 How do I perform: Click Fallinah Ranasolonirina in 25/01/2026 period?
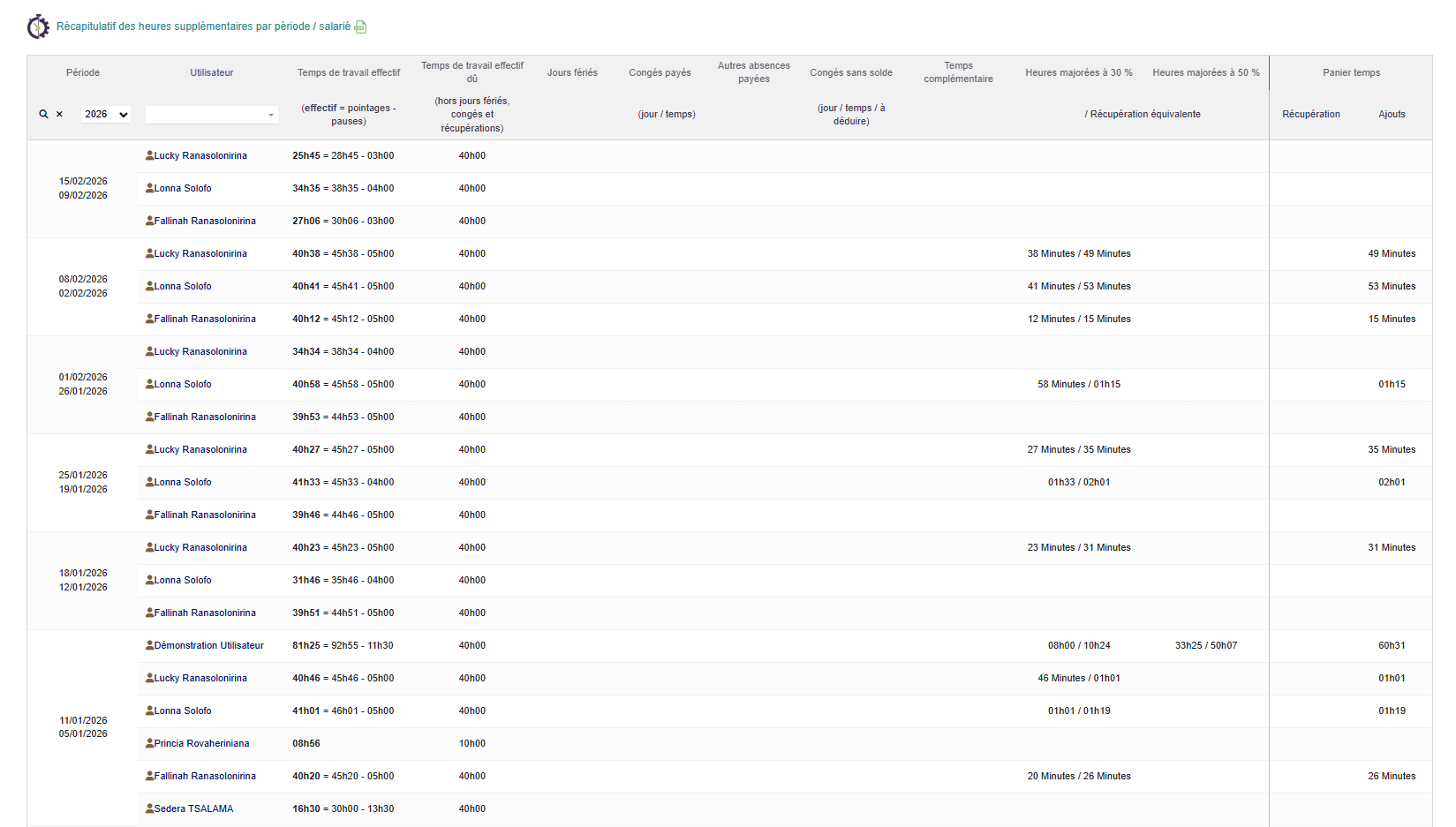coord(205,515)
